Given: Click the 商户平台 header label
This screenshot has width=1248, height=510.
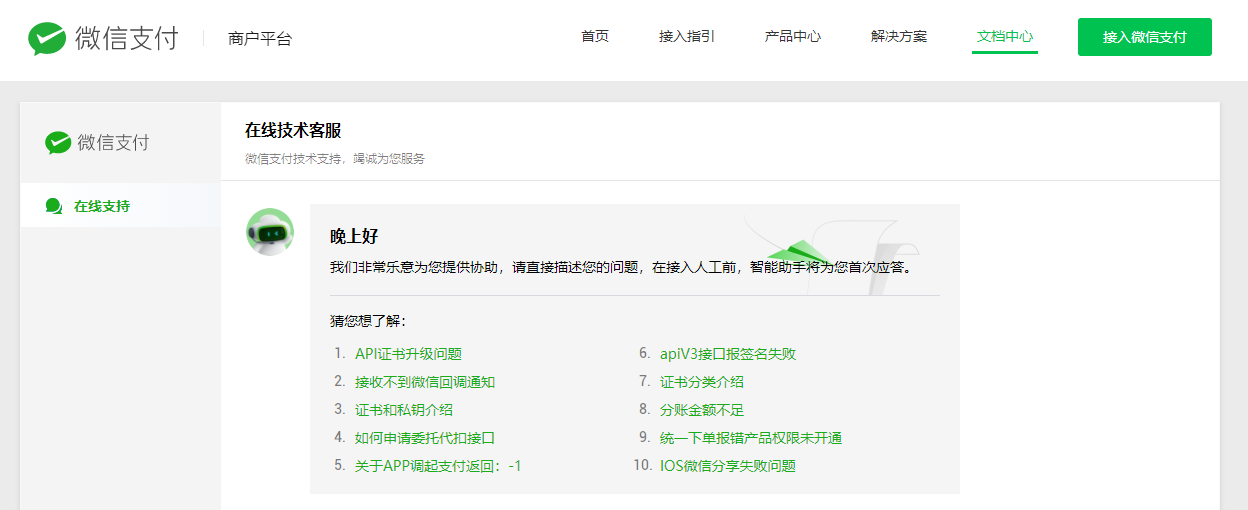Looking at the screenshot, I should [260, 39].
